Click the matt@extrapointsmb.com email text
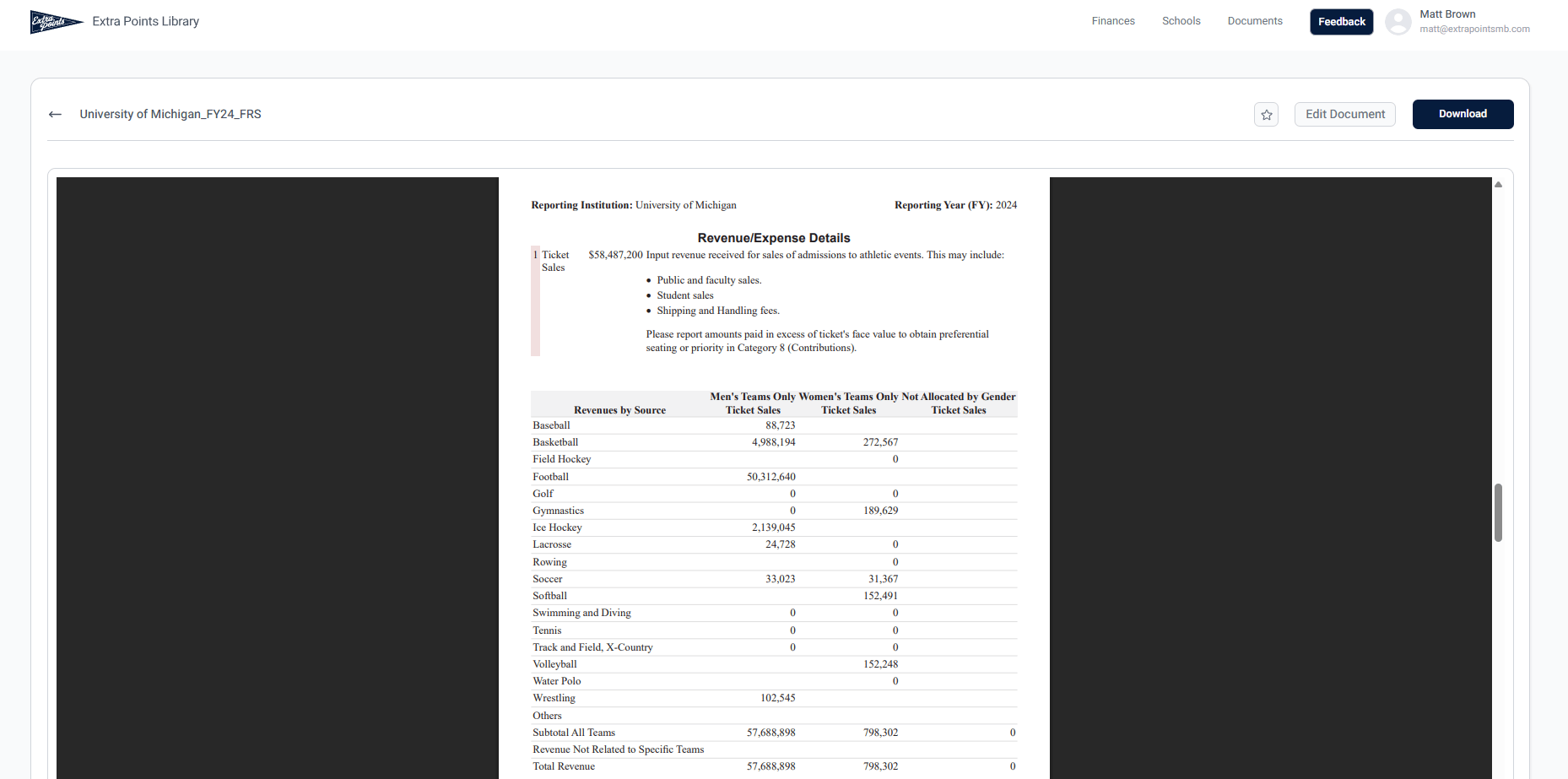1568x779 pixels. [x=1474, y=29]
